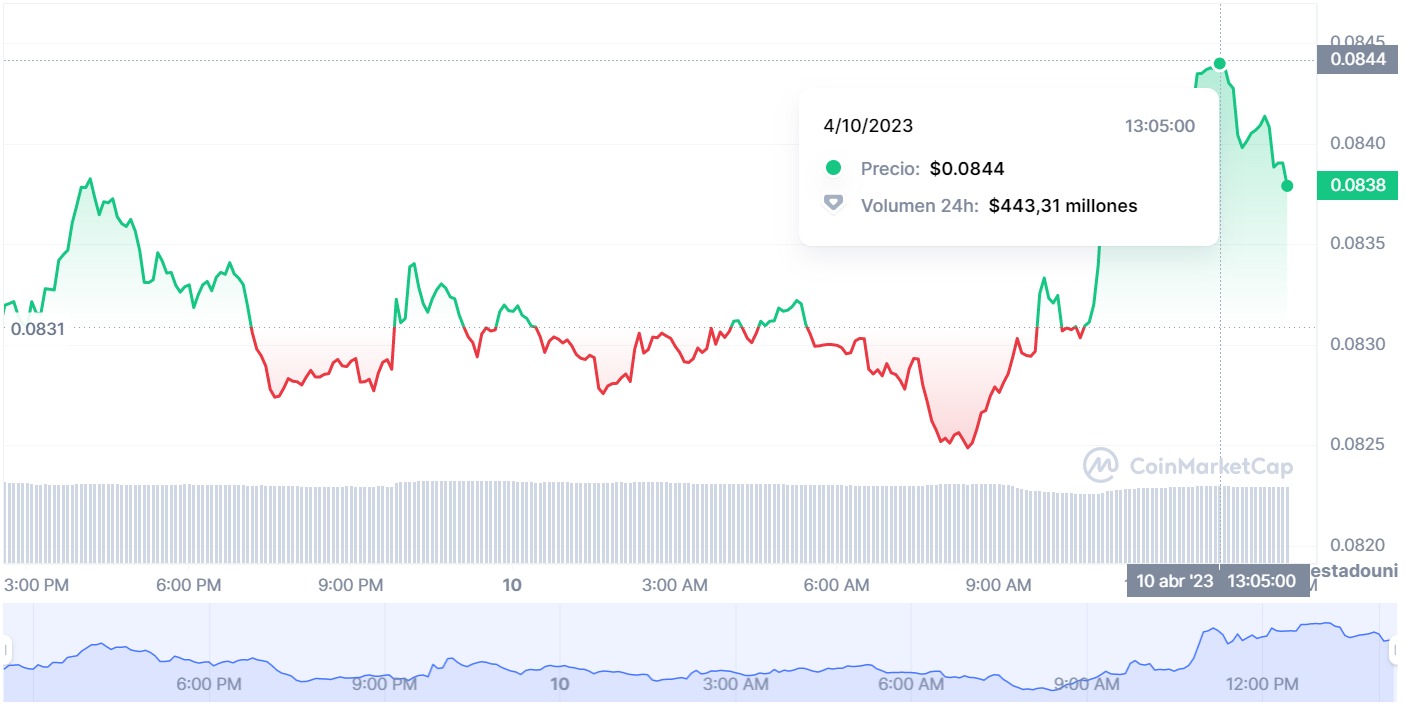Click the green Precio indicator dot in tooltip
The width and height of the screenshot is (1406, 709).
[x=833, y=168]
